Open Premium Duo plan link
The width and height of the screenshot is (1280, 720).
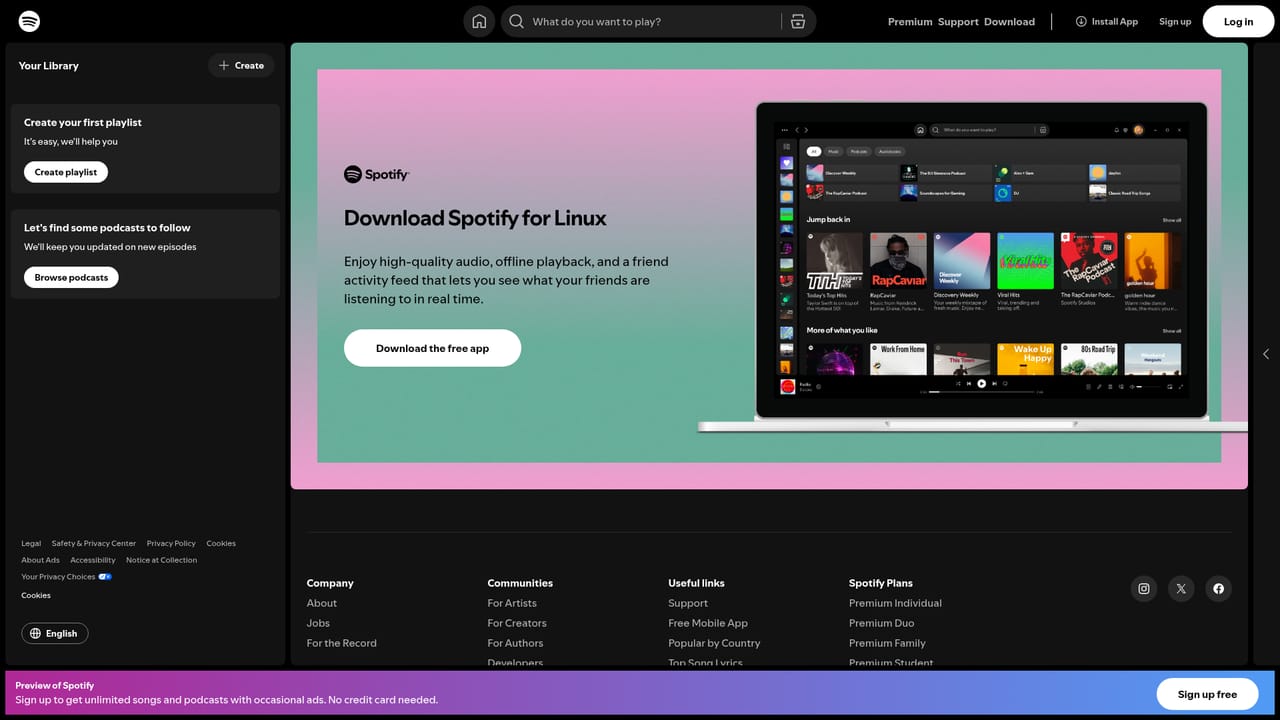(x=882, y=623)
